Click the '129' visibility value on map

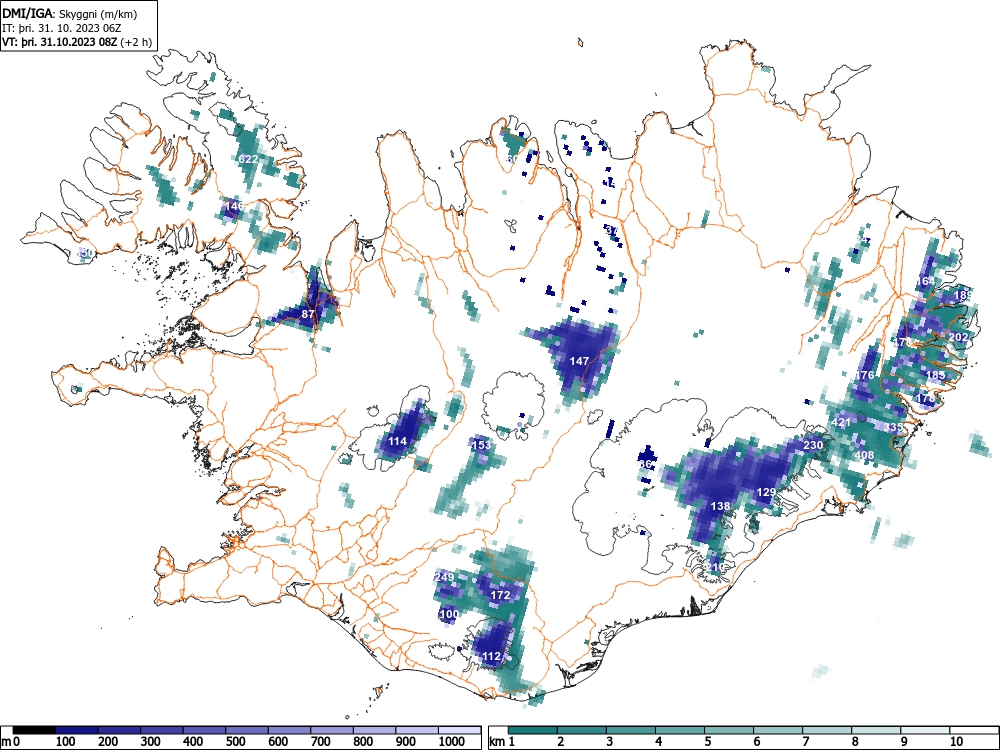(766, 492)
